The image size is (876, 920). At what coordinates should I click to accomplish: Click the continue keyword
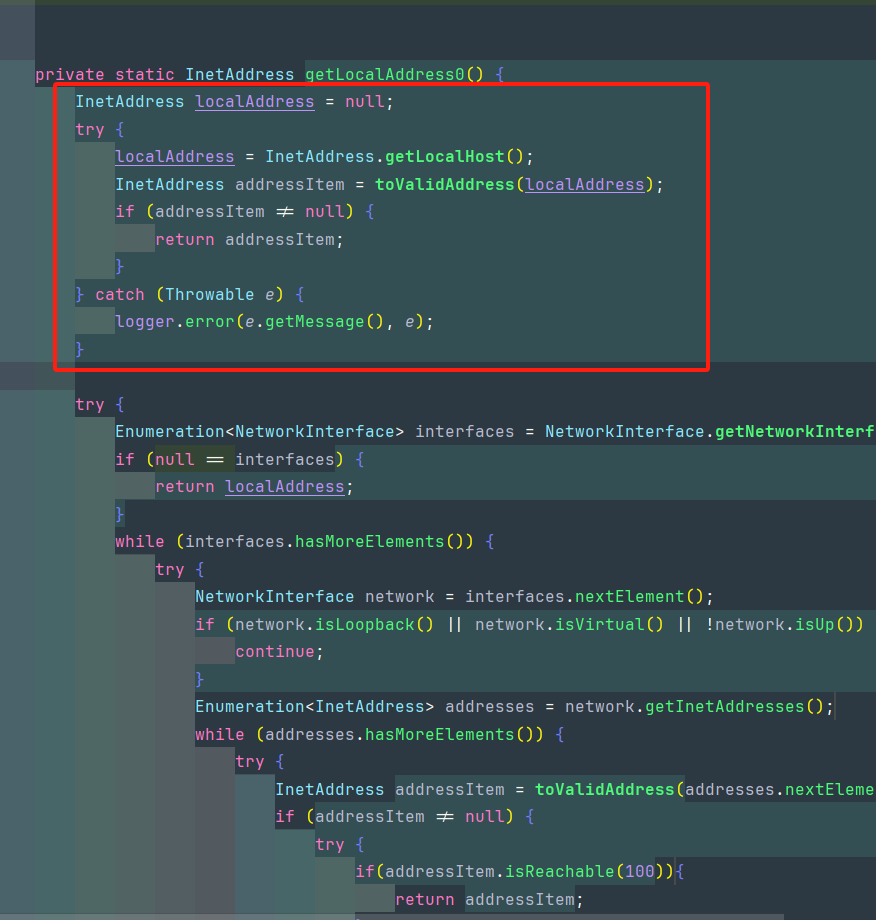(275, 652)
